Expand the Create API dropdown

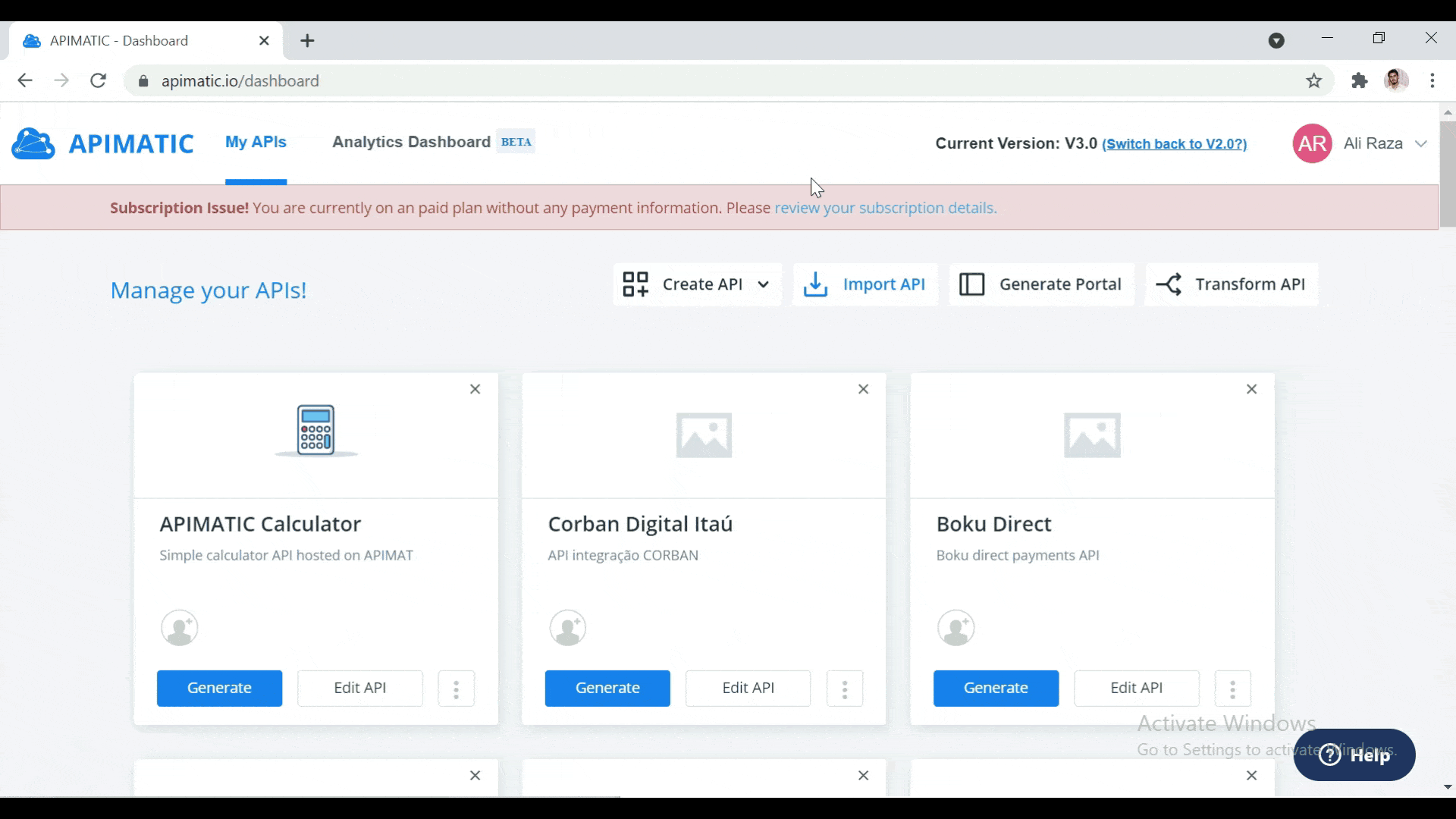point(763,284)
